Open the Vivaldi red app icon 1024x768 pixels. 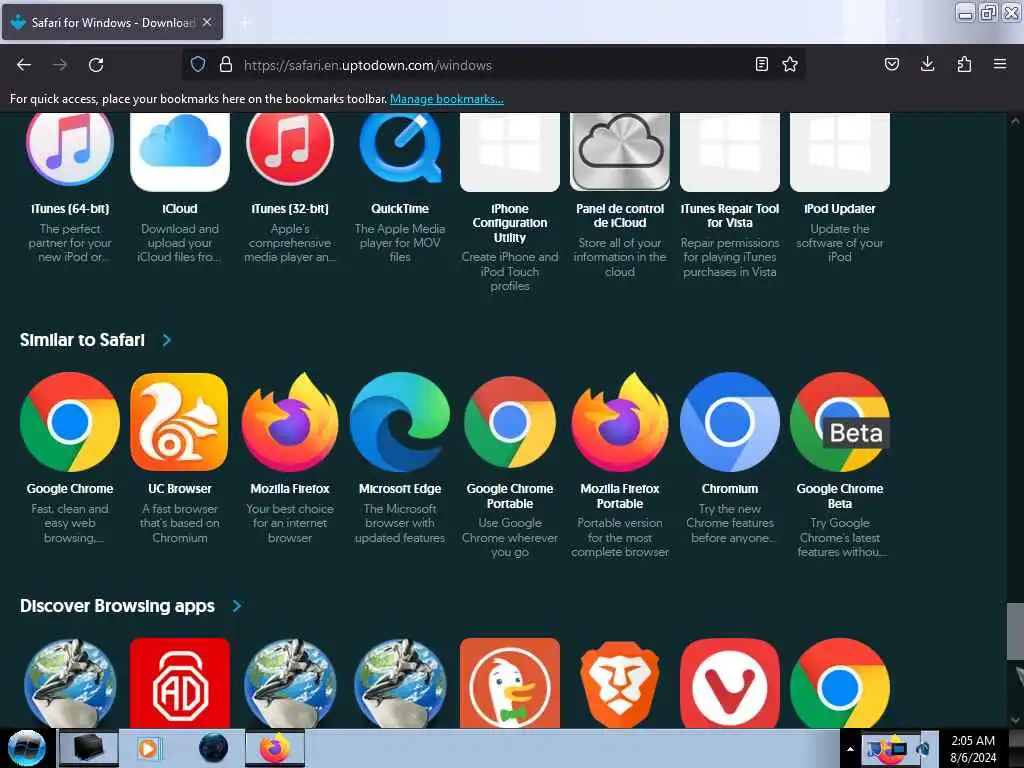[730, 683]
